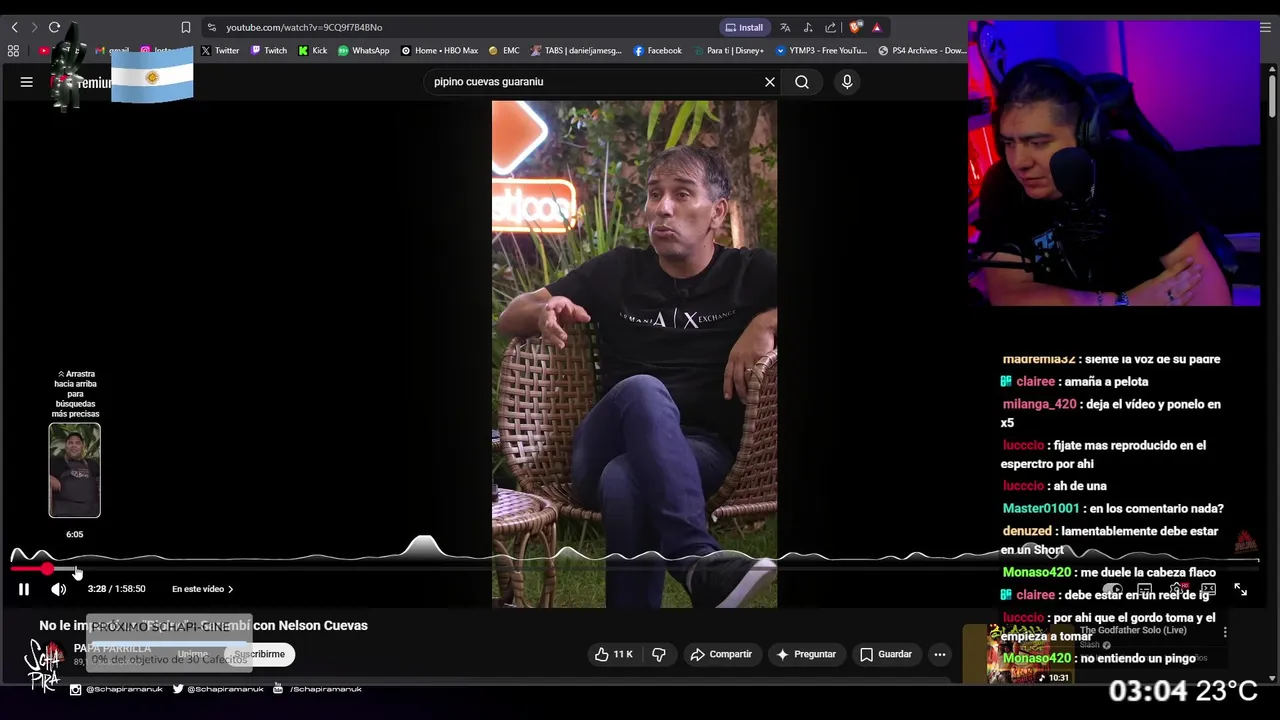The image size is (1280, 720).
Task: Run the search with the magnifier icon
Action: tap(802, 82)
